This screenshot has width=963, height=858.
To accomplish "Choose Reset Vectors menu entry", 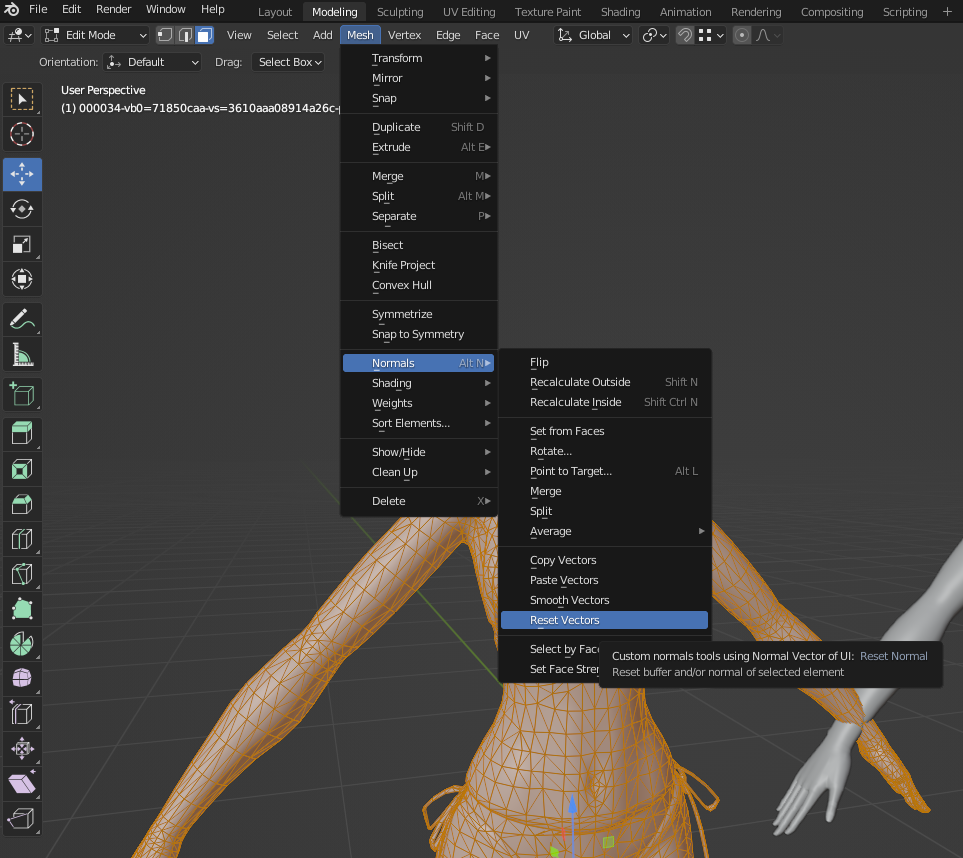I will [x=604, y=620].
